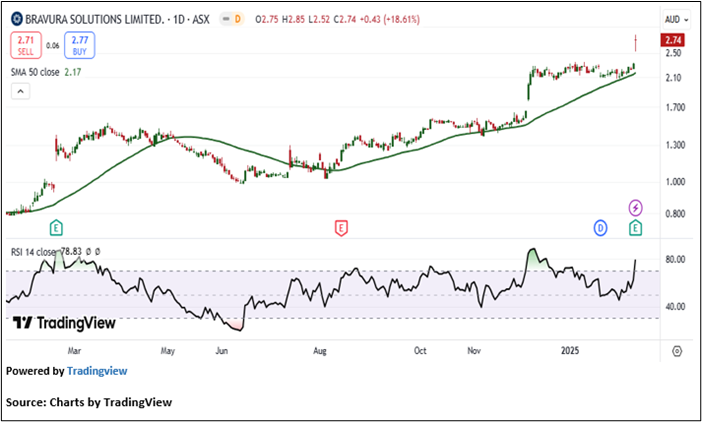Click the SMA 50 close indicator label
Image resolution: width=702 pixels, height=422 pixels.
[35, 72]
